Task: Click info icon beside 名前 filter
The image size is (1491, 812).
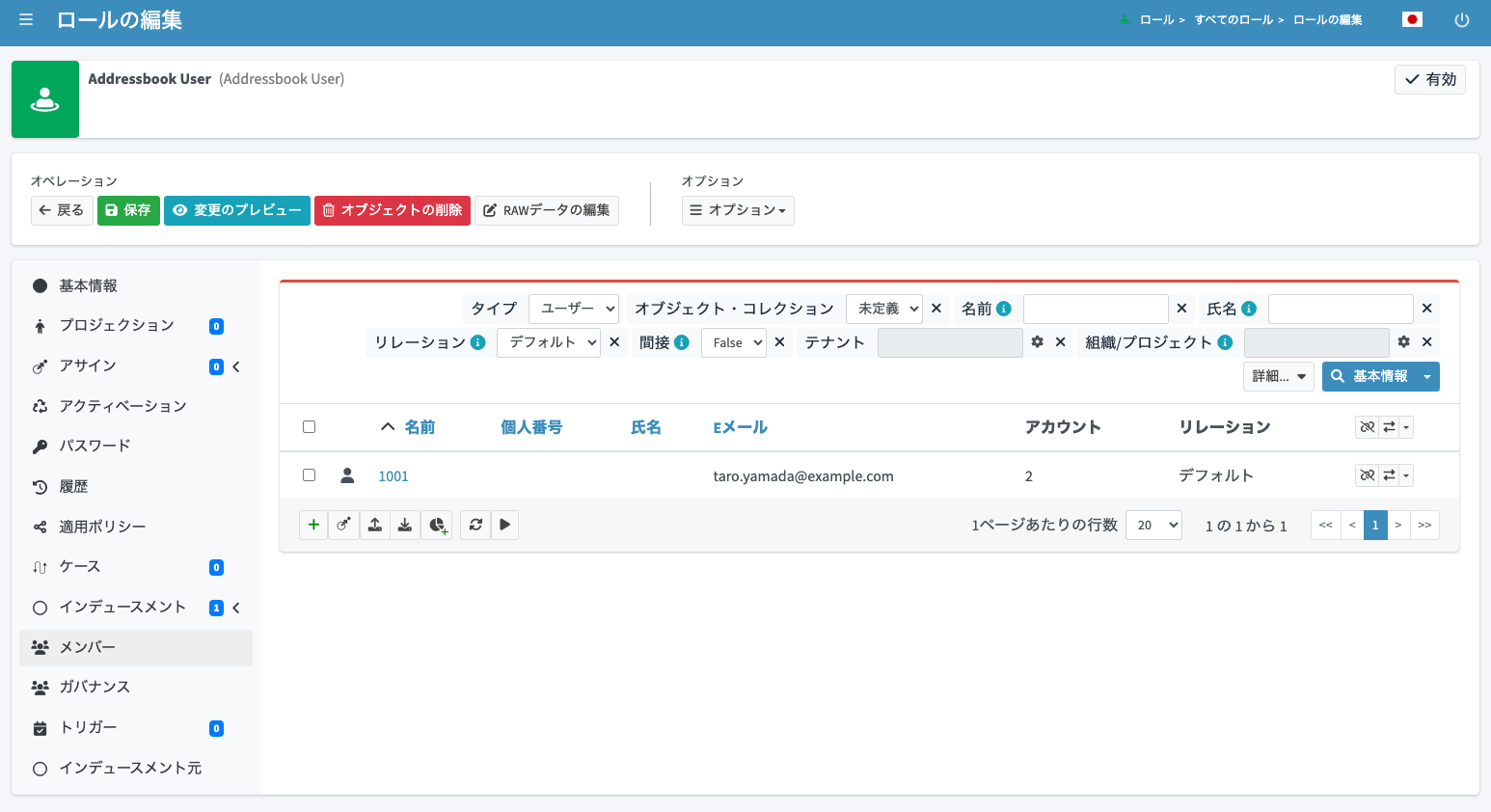Action: tap(1004, 309)
